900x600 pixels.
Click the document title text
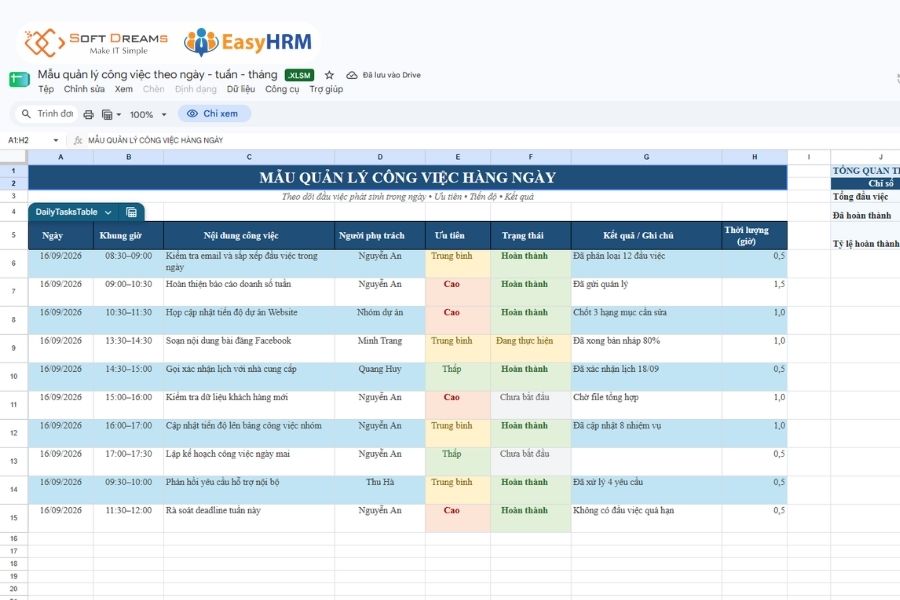pyautogui.click(x=157, y=75)
